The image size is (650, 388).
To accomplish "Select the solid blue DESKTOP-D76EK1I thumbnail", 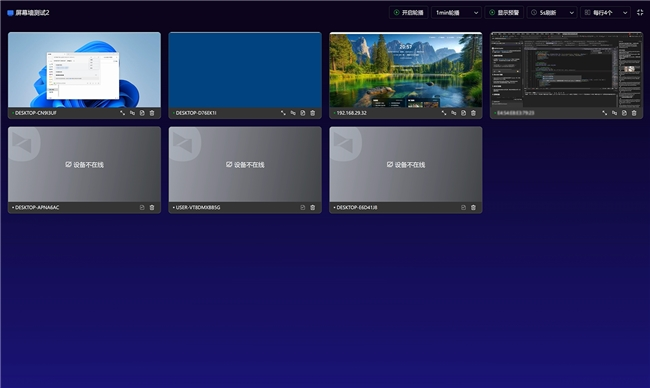I will click(245, 70).
